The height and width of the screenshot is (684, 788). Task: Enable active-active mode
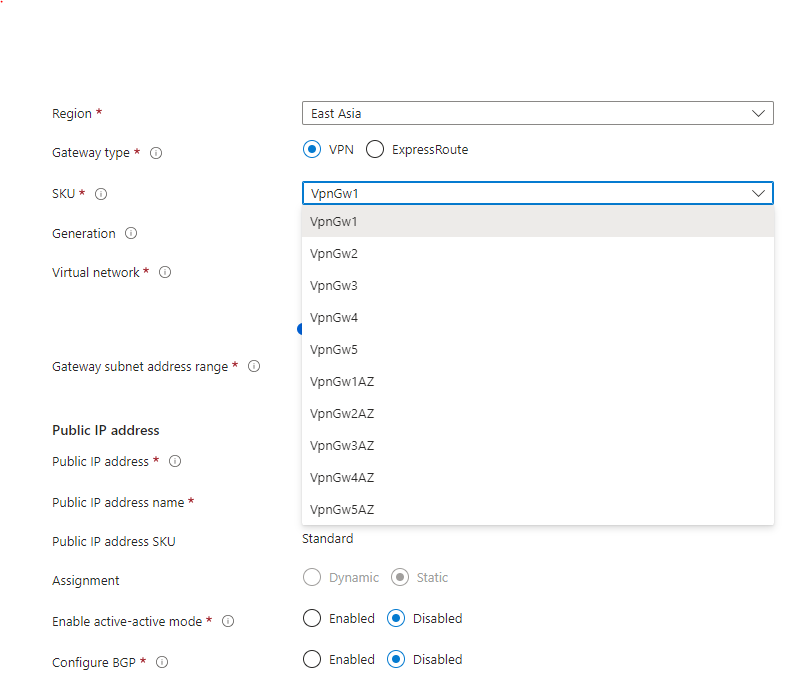pyautogui.click(x=312, y=619)
